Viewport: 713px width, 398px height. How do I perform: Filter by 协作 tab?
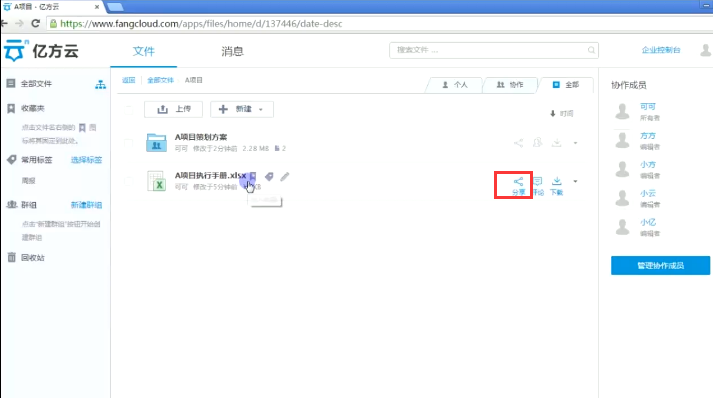pos(510,85)
